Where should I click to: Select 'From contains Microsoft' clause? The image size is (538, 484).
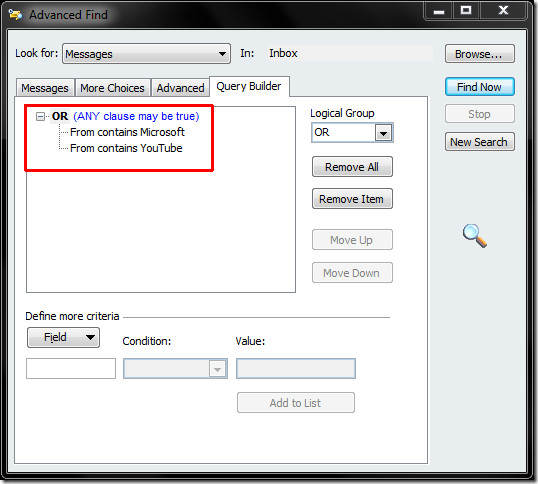[127, 132]
